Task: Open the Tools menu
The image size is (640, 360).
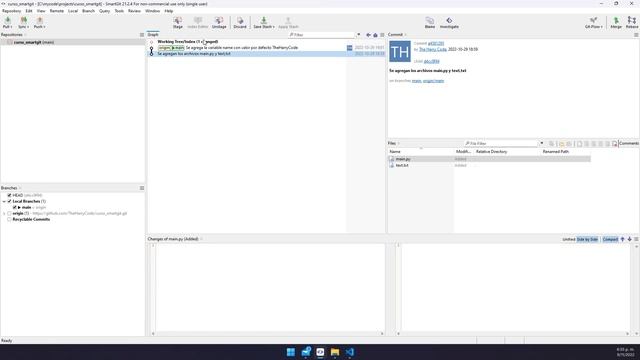Action: 119,11
